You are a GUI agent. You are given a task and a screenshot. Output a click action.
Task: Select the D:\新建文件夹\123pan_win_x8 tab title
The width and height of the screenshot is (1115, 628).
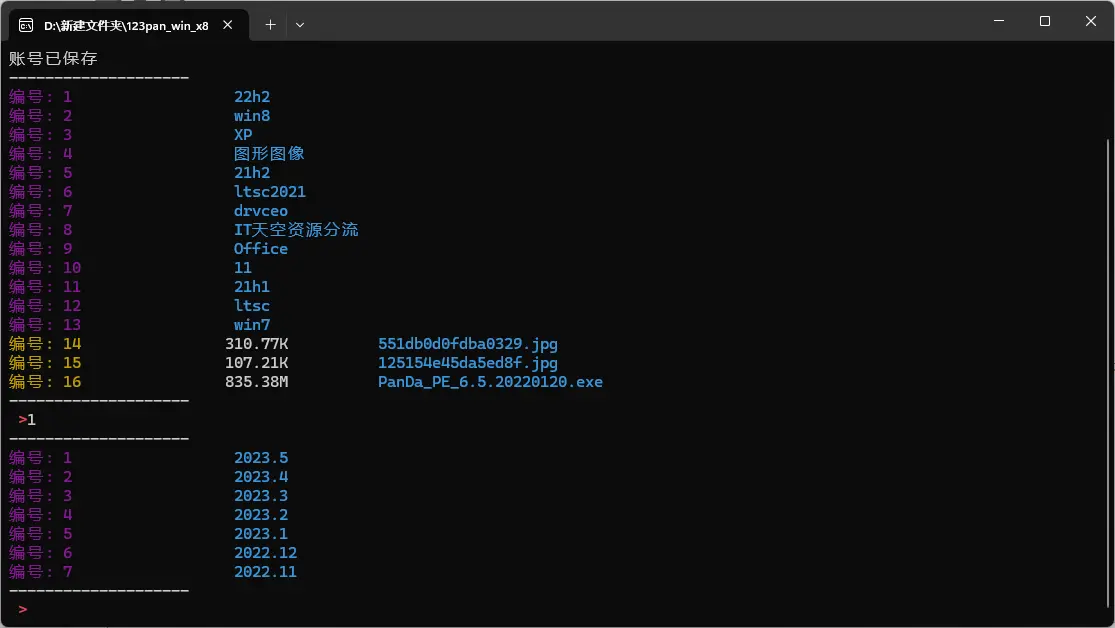tap(126, 25)
